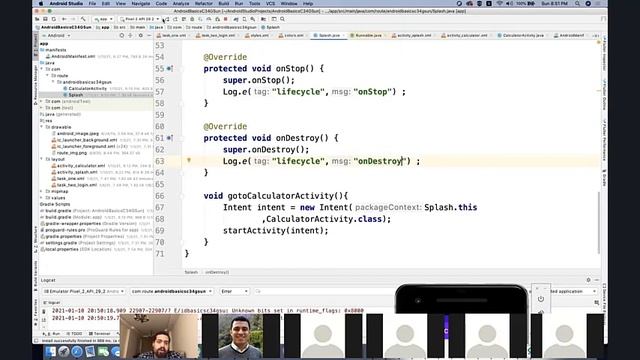Open the Terminal tool window button

click(100, 334)
